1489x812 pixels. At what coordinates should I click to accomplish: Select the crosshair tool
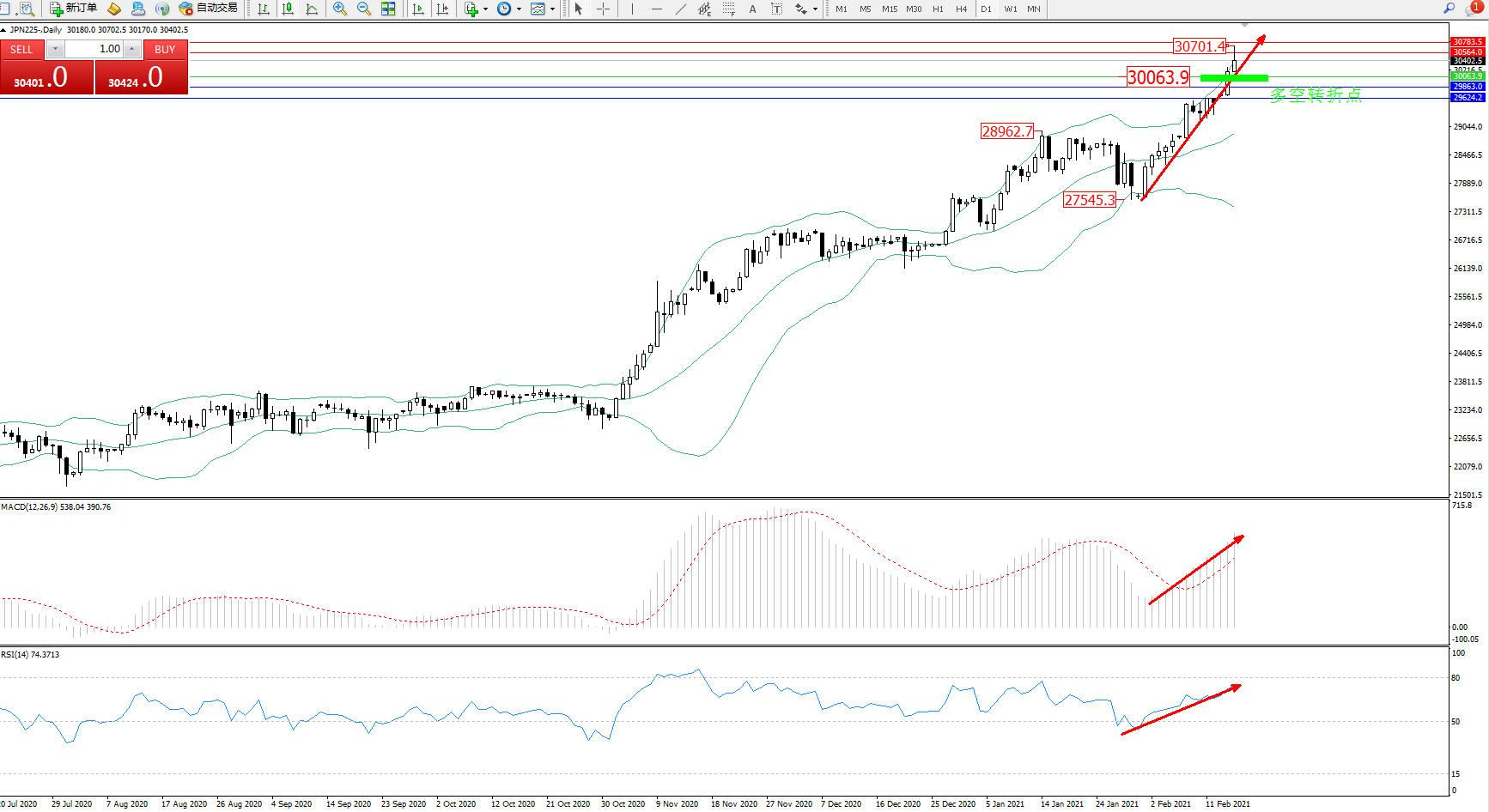coord(604,9)
